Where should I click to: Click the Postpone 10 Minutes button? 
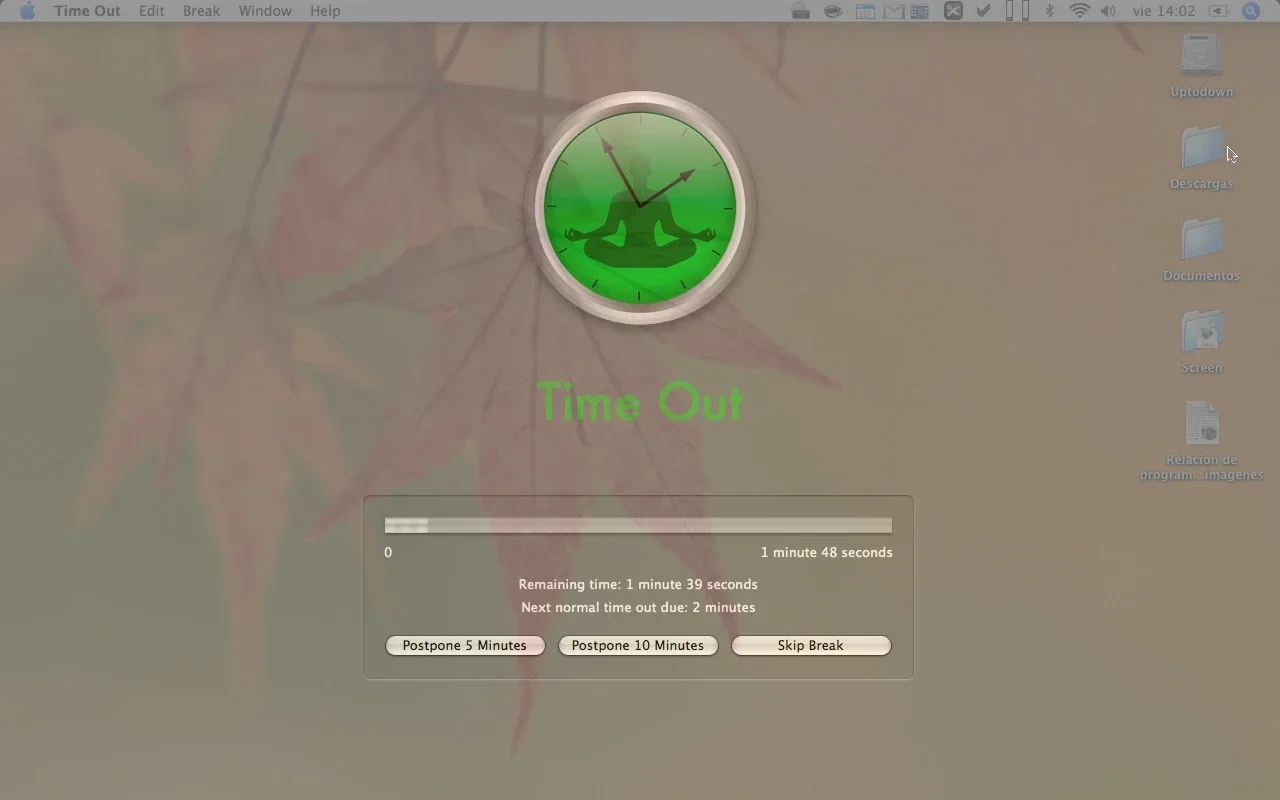click(638, 646)
